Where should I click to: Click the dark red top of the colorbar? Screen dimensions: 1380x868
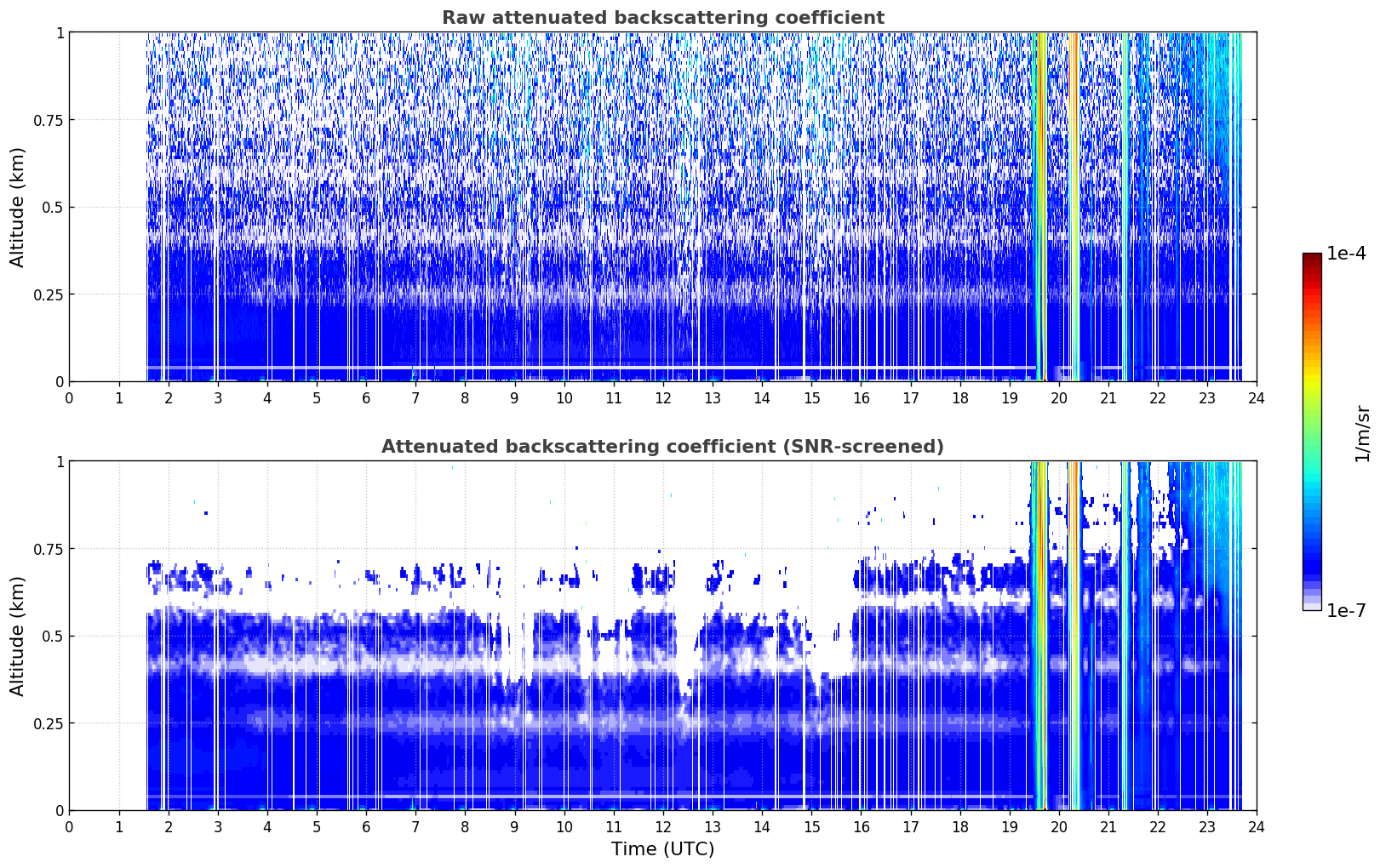(x=1312, y=259)
